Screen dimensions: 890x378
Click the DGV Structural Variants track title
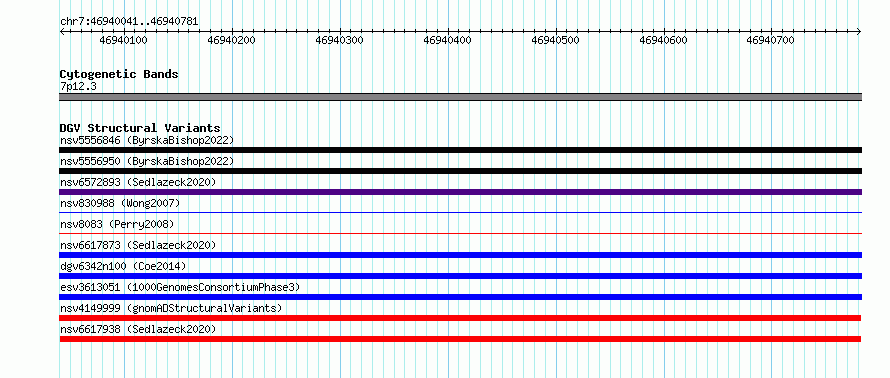(140, 128)
